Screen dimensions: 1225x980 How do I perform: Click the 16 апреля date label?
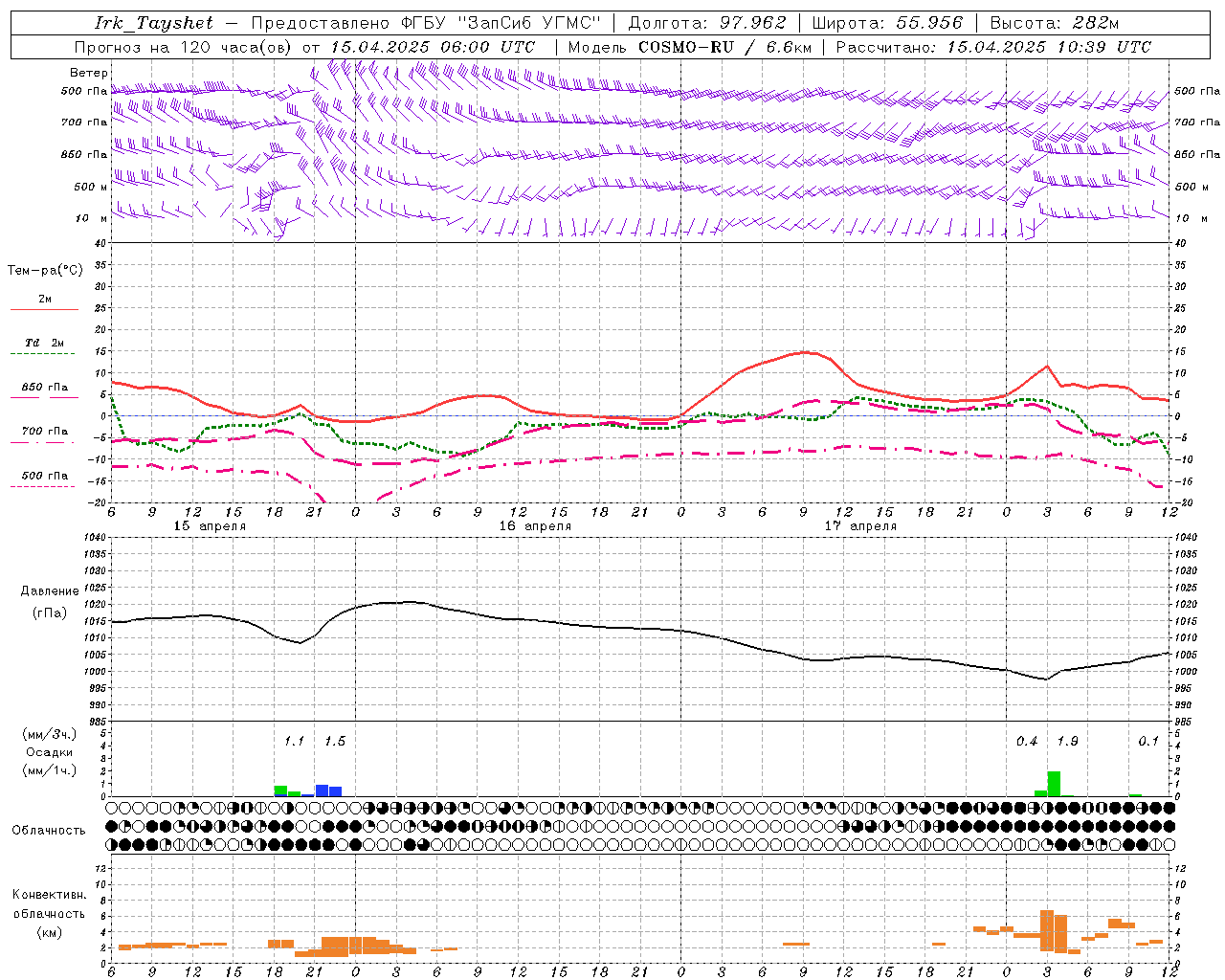point(535,526)
